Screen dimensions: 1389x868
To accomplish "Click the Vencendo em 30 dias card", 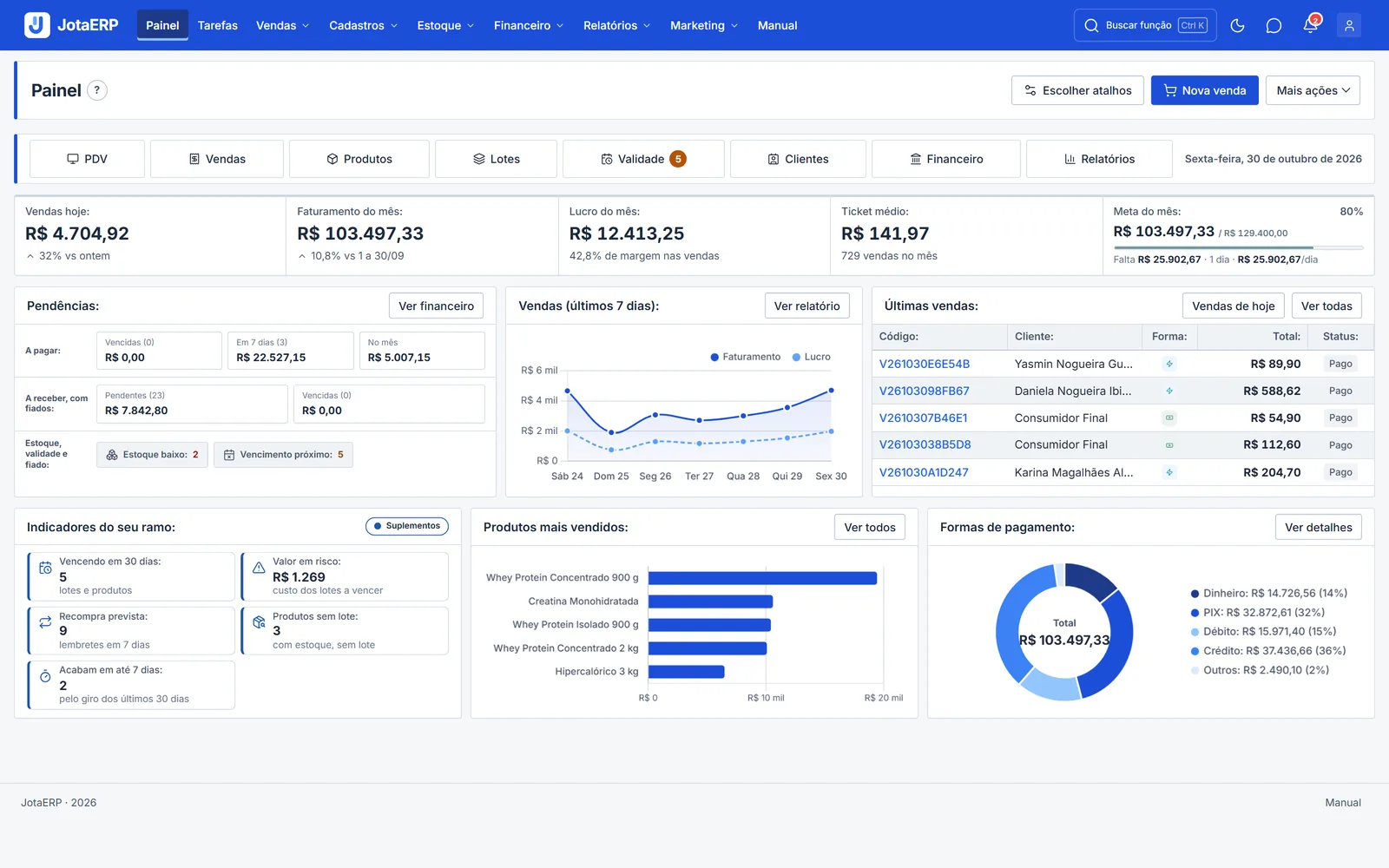I will [x=131, y=576].
